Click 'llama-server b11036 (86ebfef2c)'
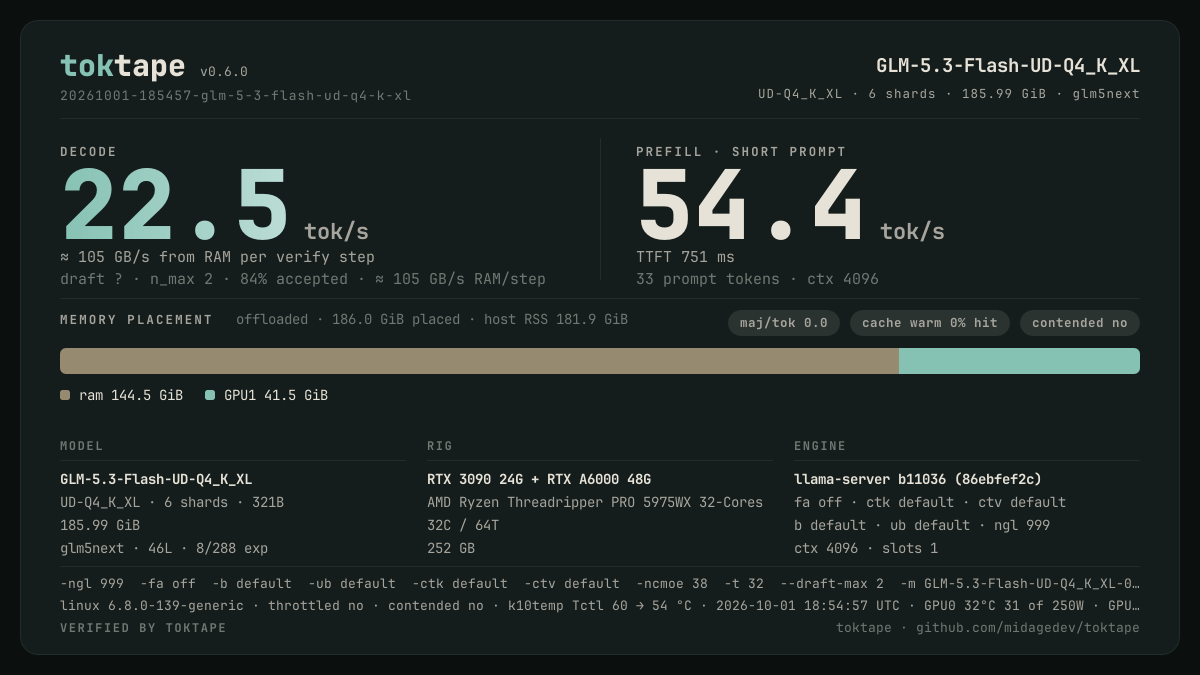Screen dimensions: 1200x675 (918, 479)
